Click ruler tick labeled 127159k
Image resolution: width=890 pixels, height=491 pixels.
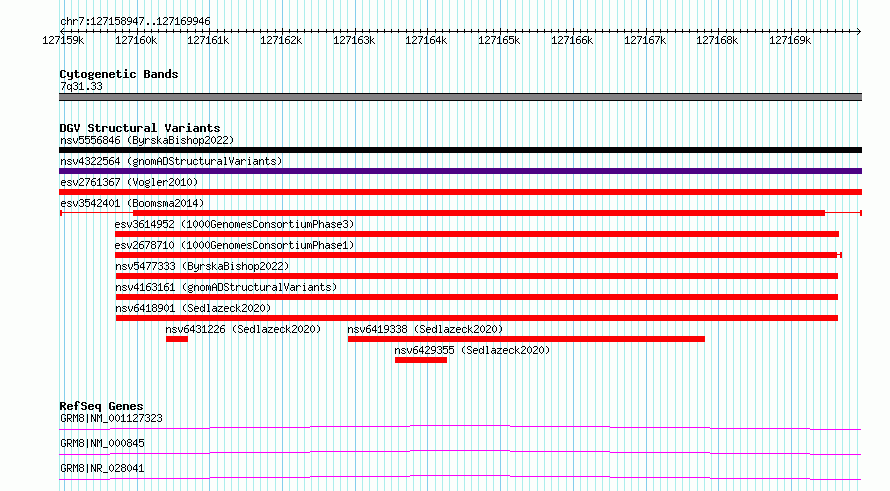(x=63, y=40)
